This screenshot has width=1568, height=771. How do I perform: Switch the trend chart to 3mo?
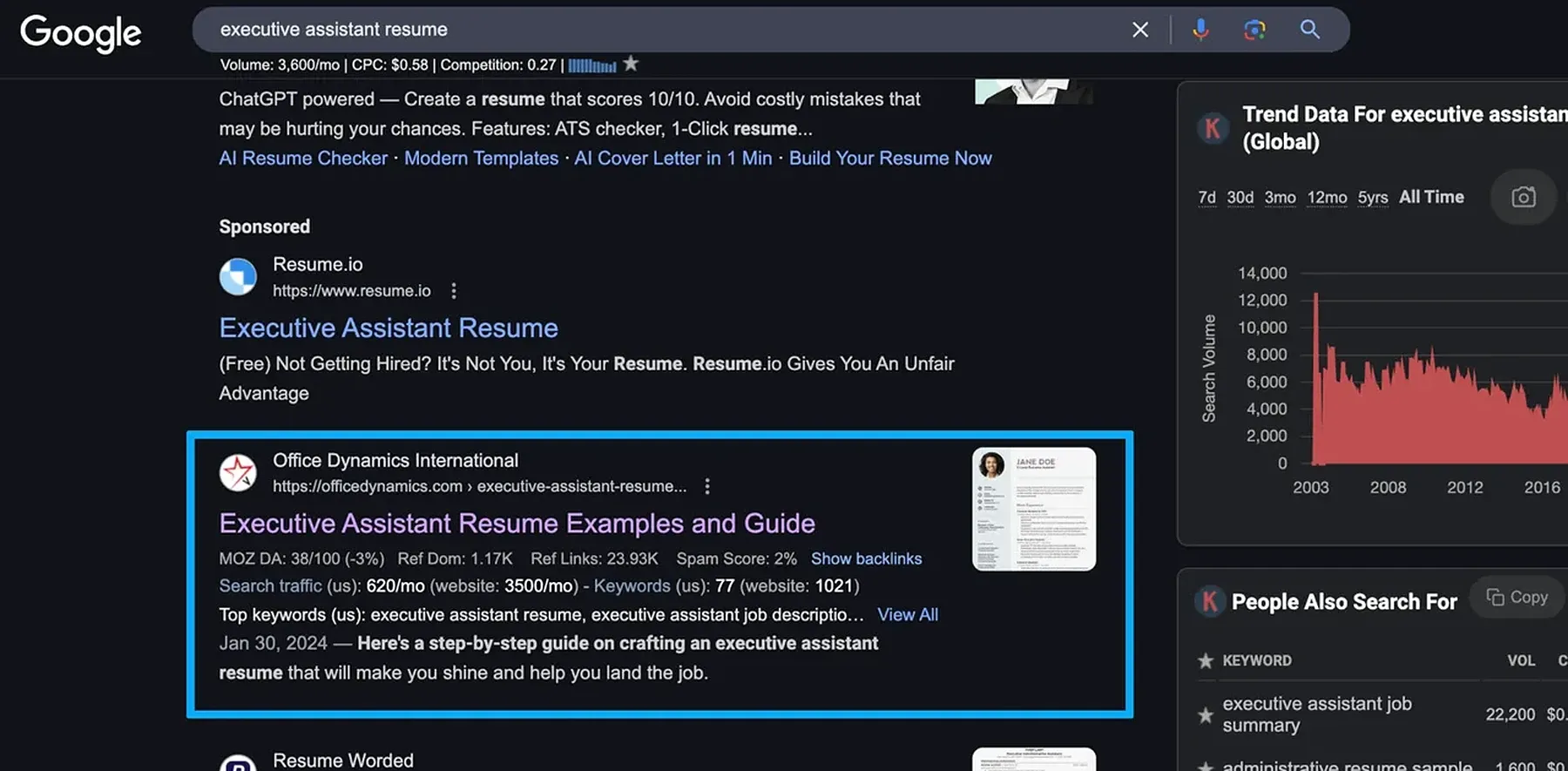coord(1280,198)
